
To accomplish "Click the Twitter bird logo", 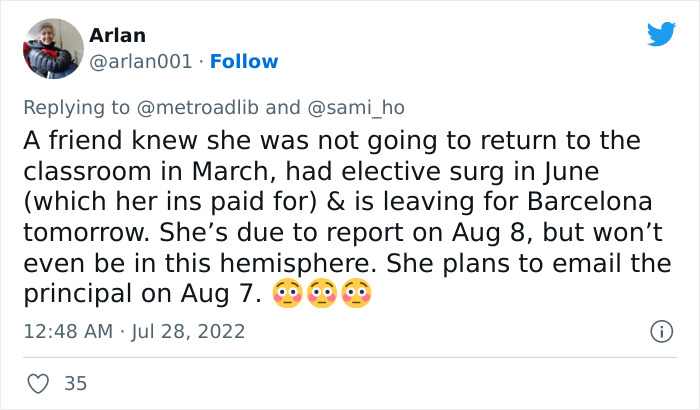I will tap(661, 34).
